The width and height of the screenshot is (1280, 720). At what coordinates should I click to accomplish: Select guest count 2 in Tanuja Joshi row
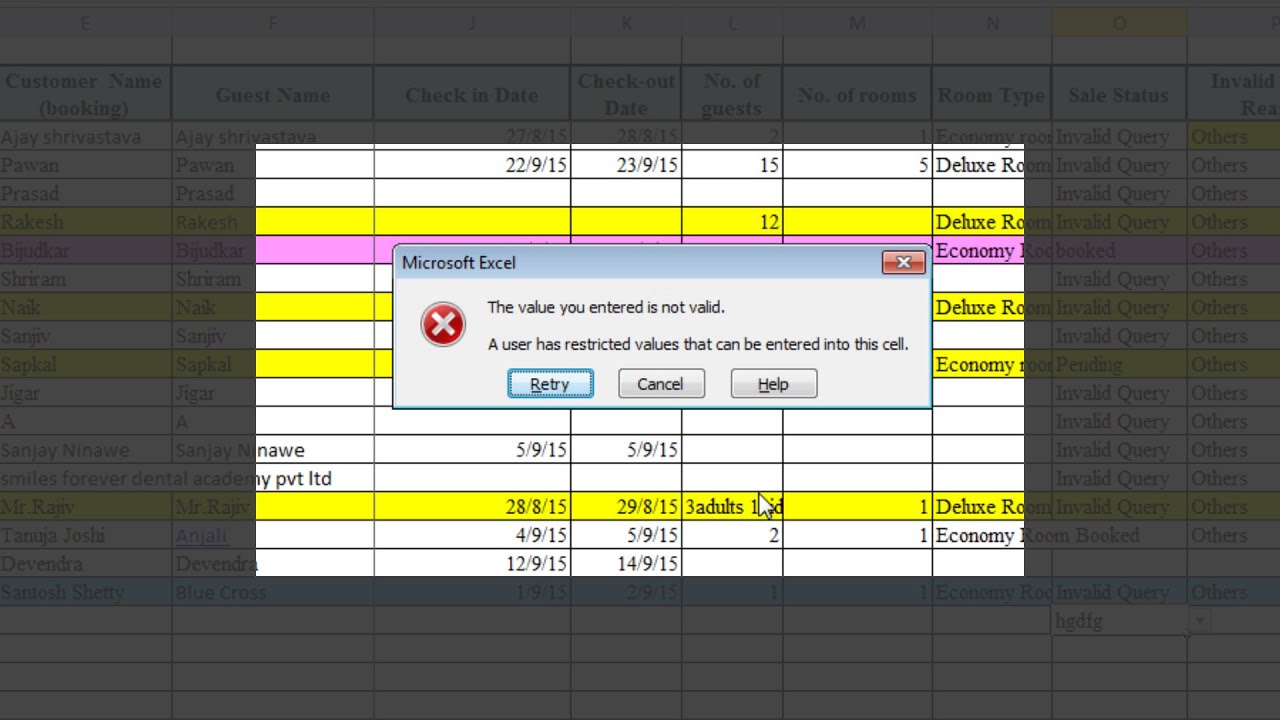point(732,535)
